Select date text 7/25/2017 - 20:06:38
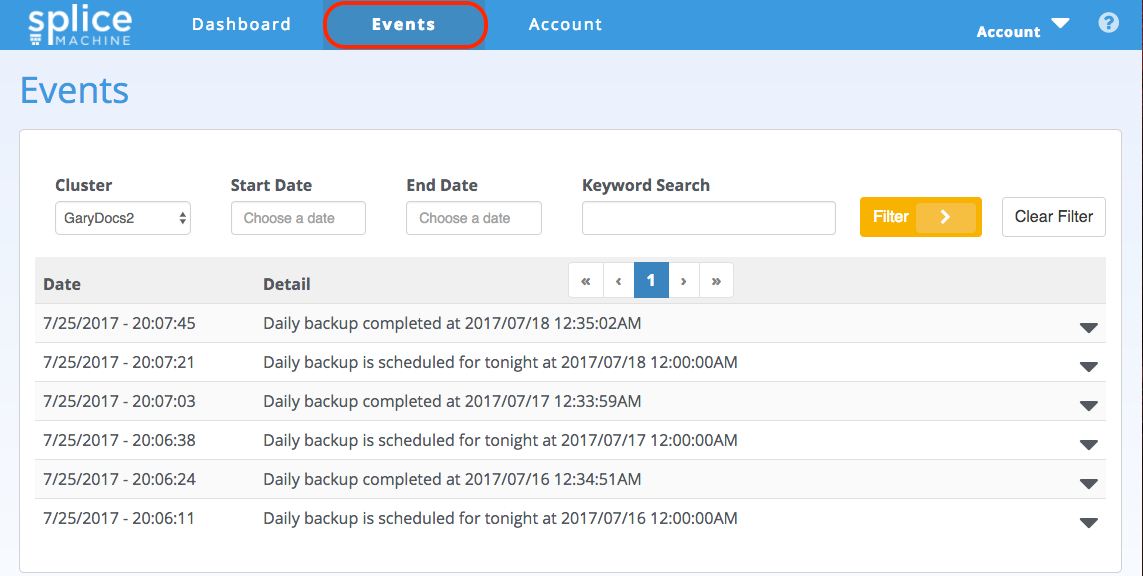Image resolution: width=1143 pixels, height=576 pixels. tap(120, 440)
